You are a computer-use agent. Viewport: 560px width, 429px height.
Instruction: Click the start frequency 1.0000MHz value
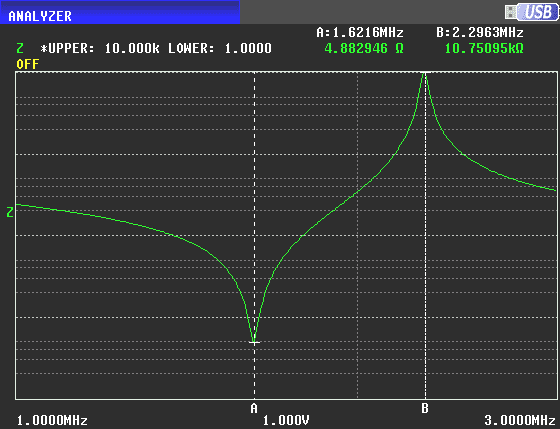point(52,420)
